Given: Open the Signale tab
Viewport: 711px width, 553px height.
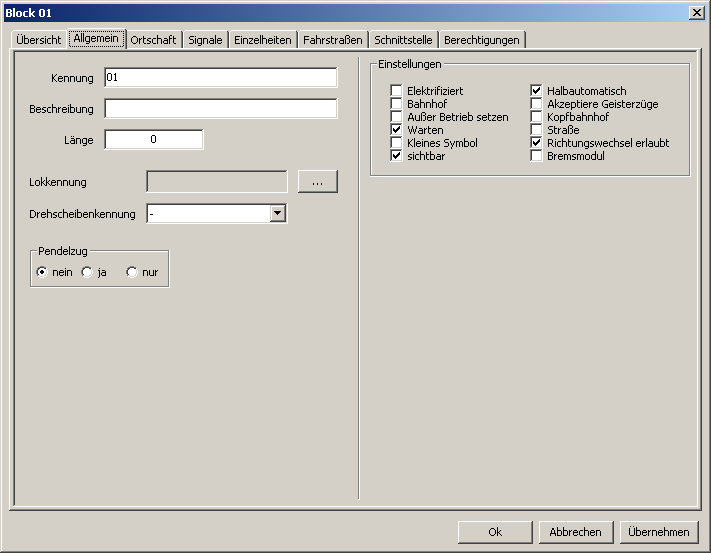Looking at the screenshot, I should pyautogui.click(x=205, y=40).
